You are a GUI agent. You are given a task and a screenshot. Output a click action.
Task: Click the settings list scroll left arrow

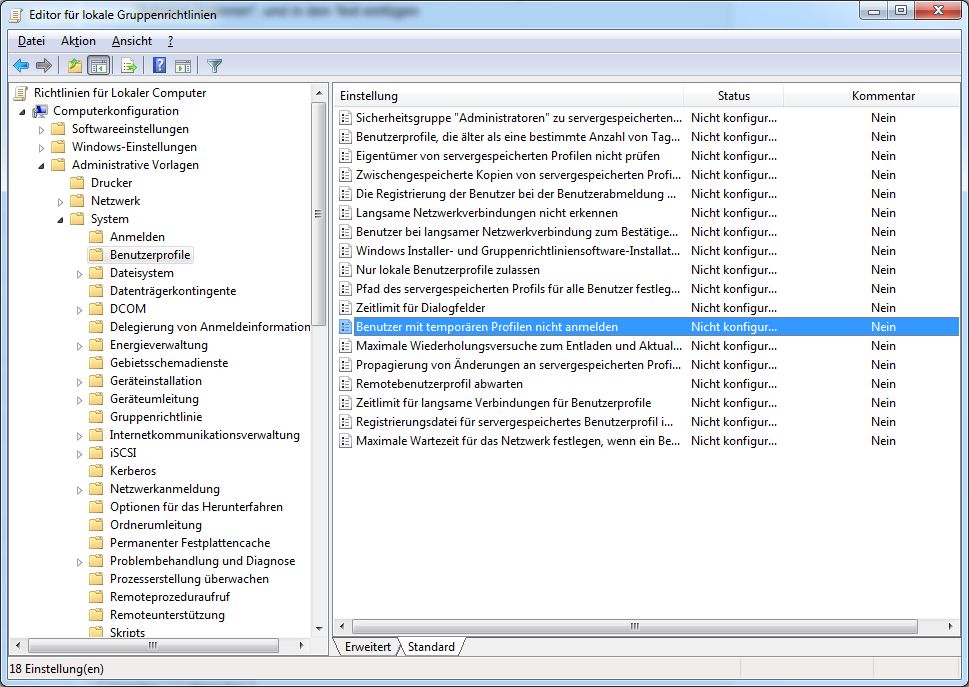pyautogui.click(x=343, y=626)
